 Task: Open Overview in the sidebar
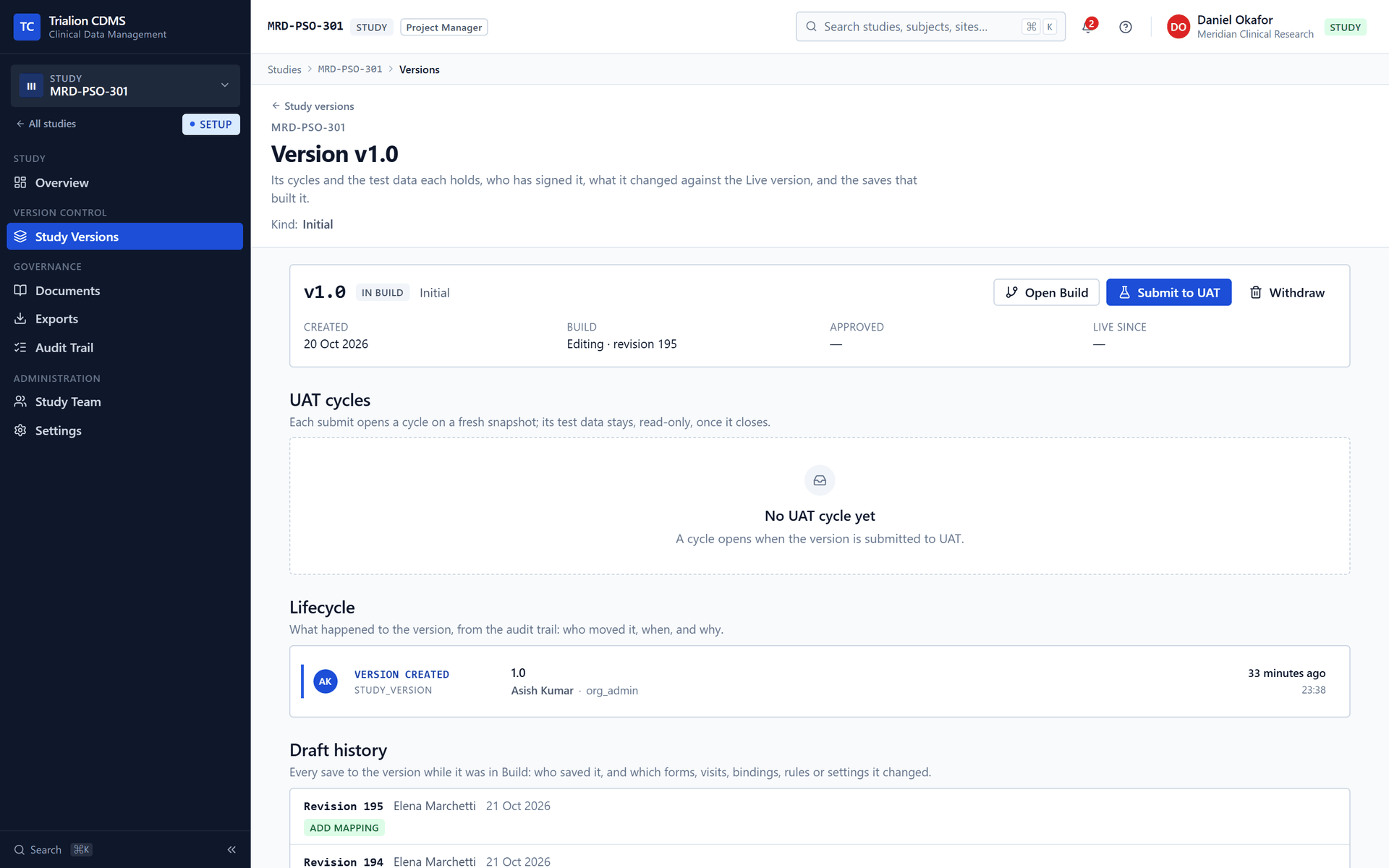tap(124, 182)
